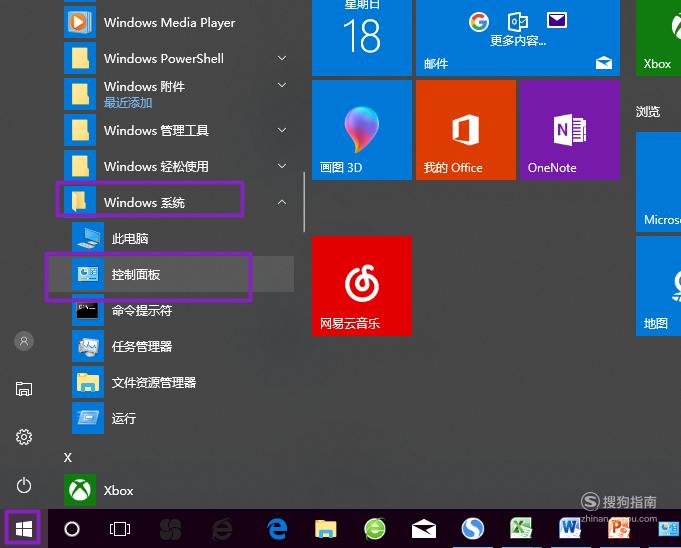Open 任务管理器 (Task Manager)
The height and width of the screenshot is (548, 681).
click(182, 346)
